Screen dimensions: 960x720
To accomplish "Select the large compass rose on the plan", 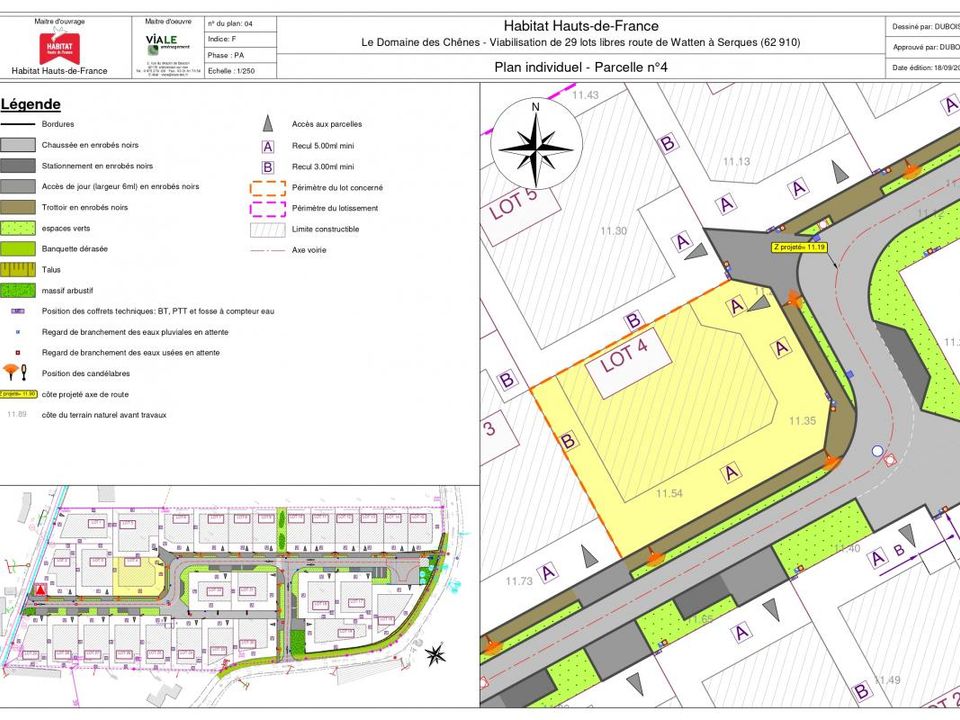I will click(x=536, y=144).
